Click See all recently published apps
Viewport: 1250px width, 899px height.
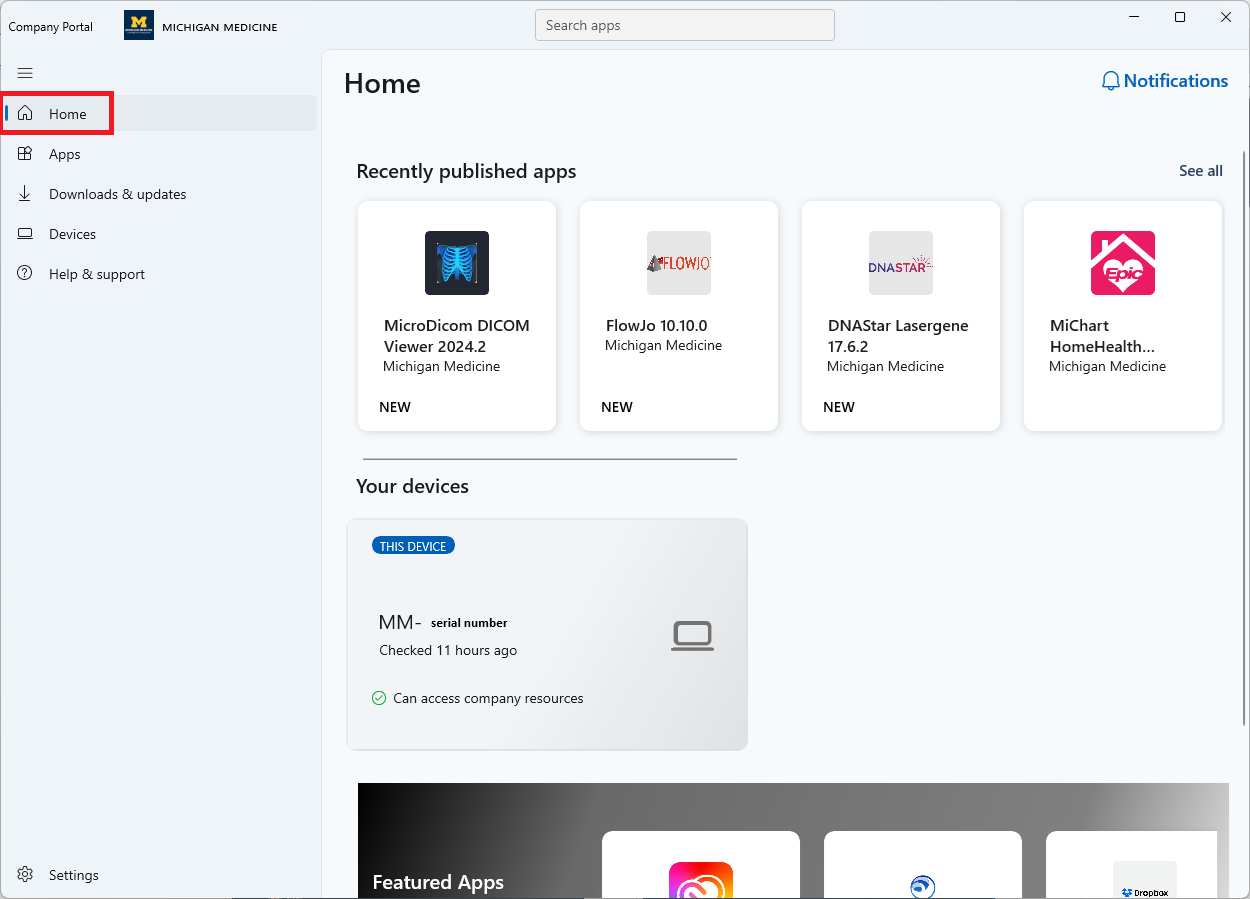pyautogui.click(x=1200, y=171)
